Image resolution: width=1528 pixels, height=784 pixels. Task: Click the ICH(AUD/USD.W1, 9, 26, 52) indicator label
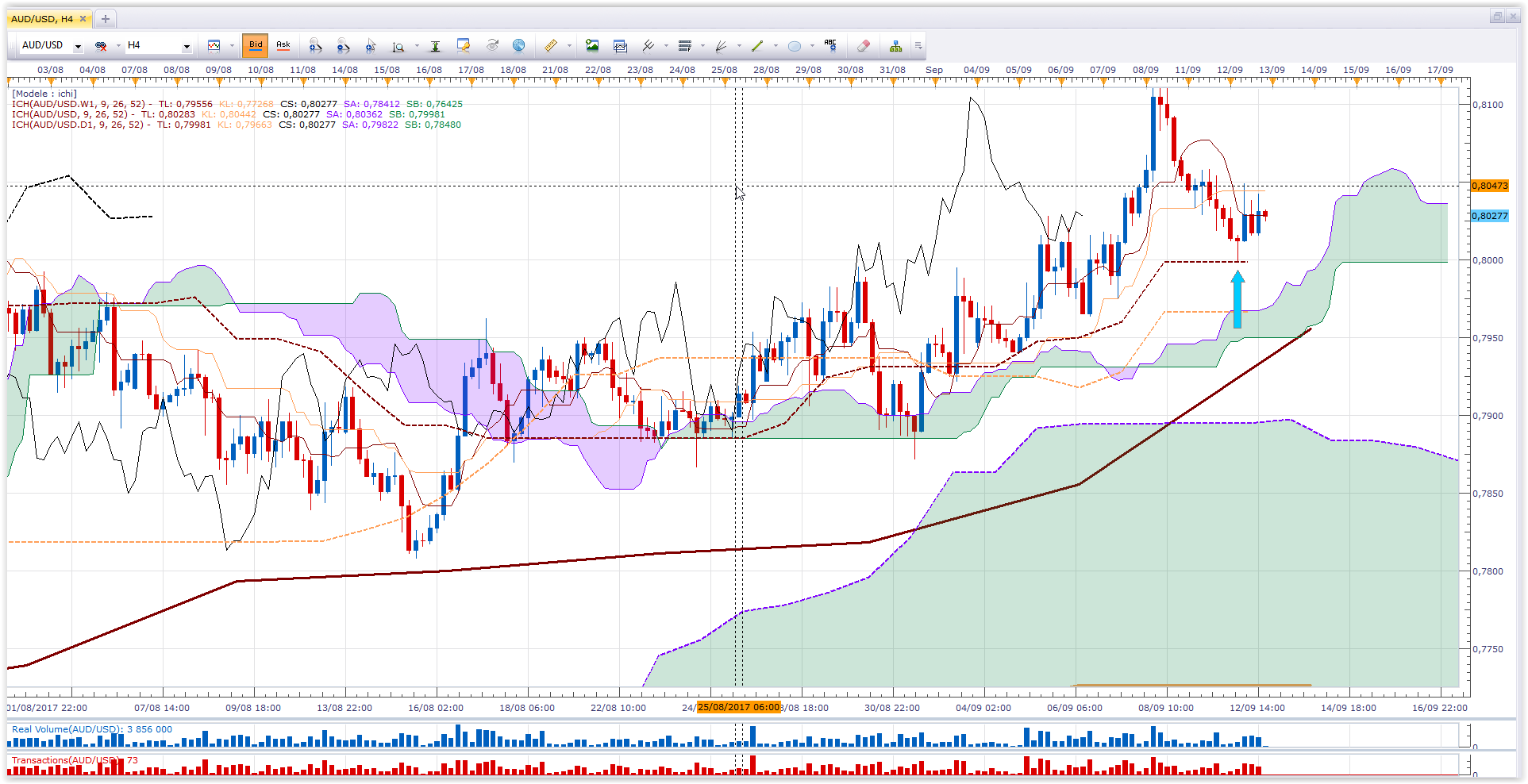click(x=78, y=104)
